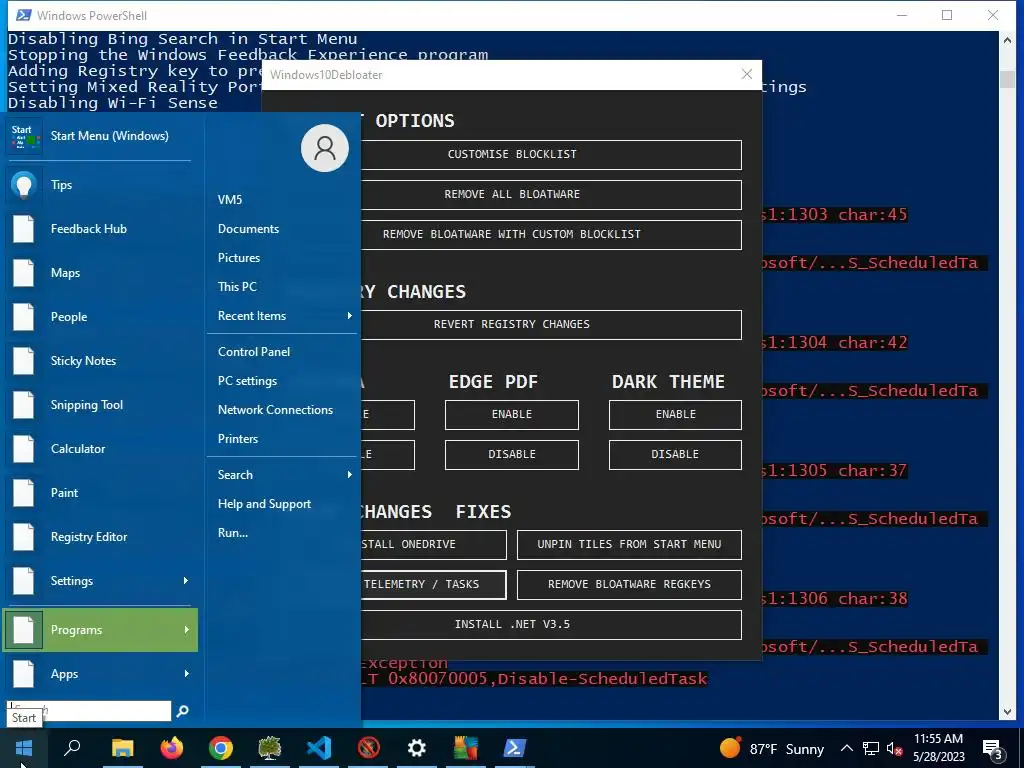Disable Dark Theme
The image size is (1024, 768).
[x=675, y=455]
